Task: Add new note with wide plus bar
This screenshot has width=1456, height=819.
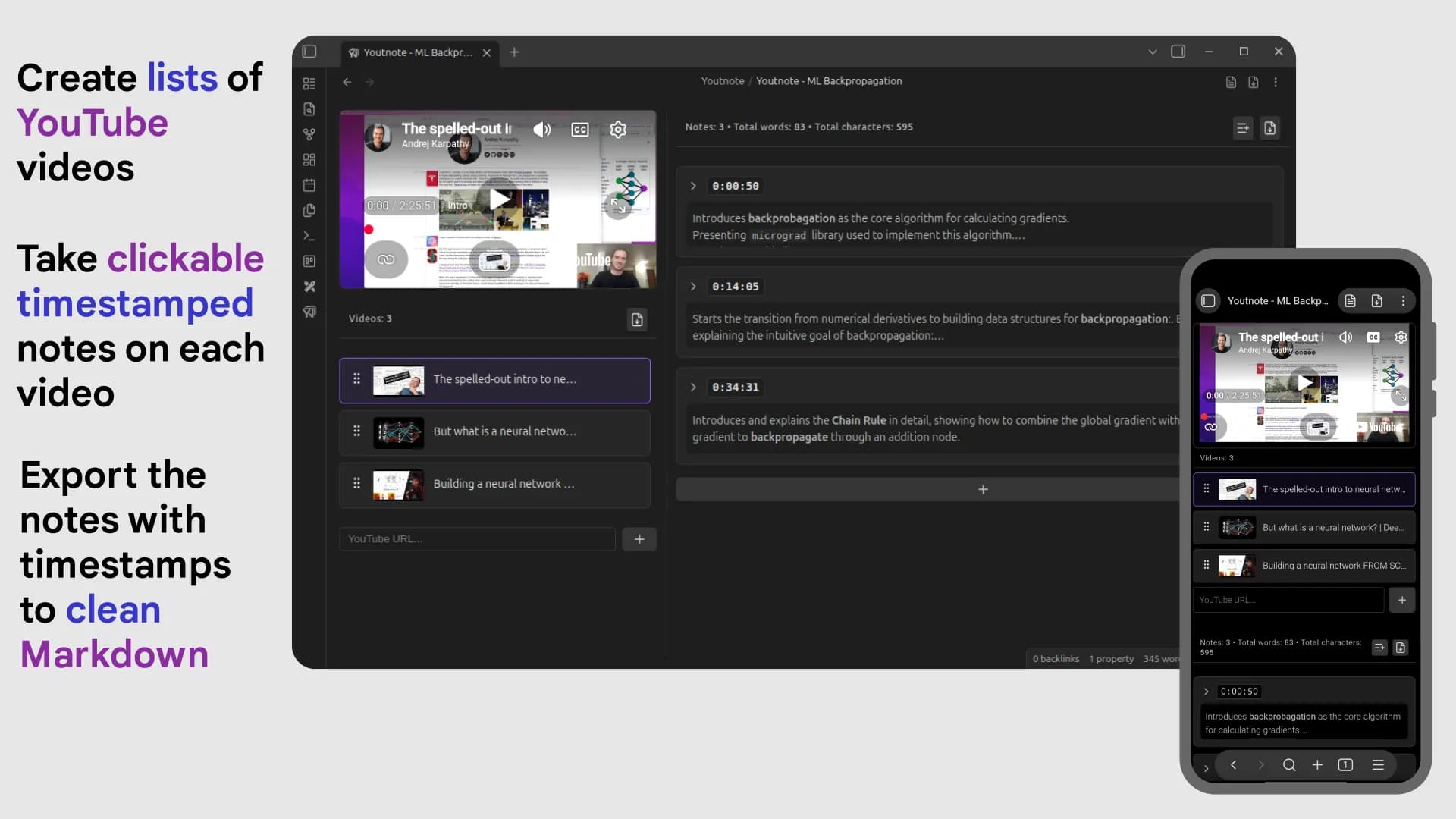Action: point(928,490)
